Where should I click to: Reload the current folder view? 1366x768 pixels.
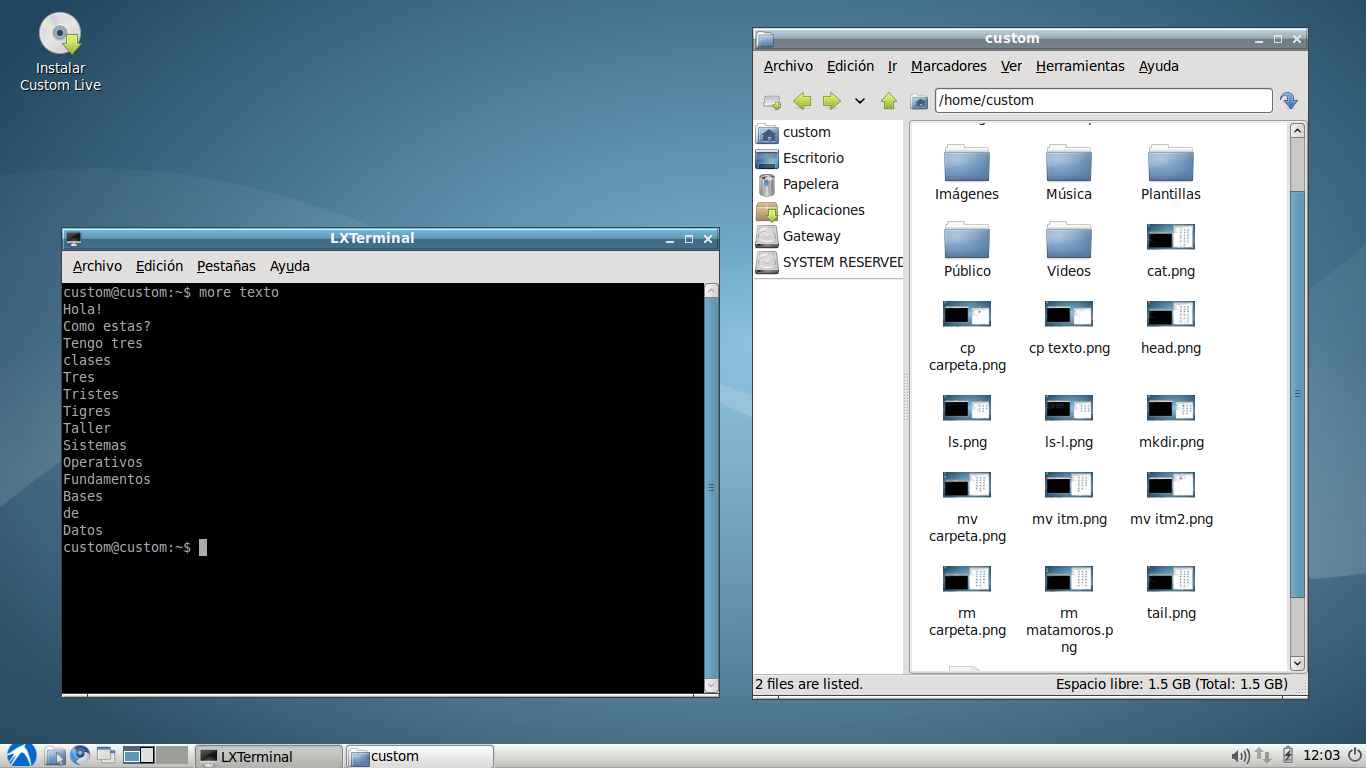(x=1289, y=100)
